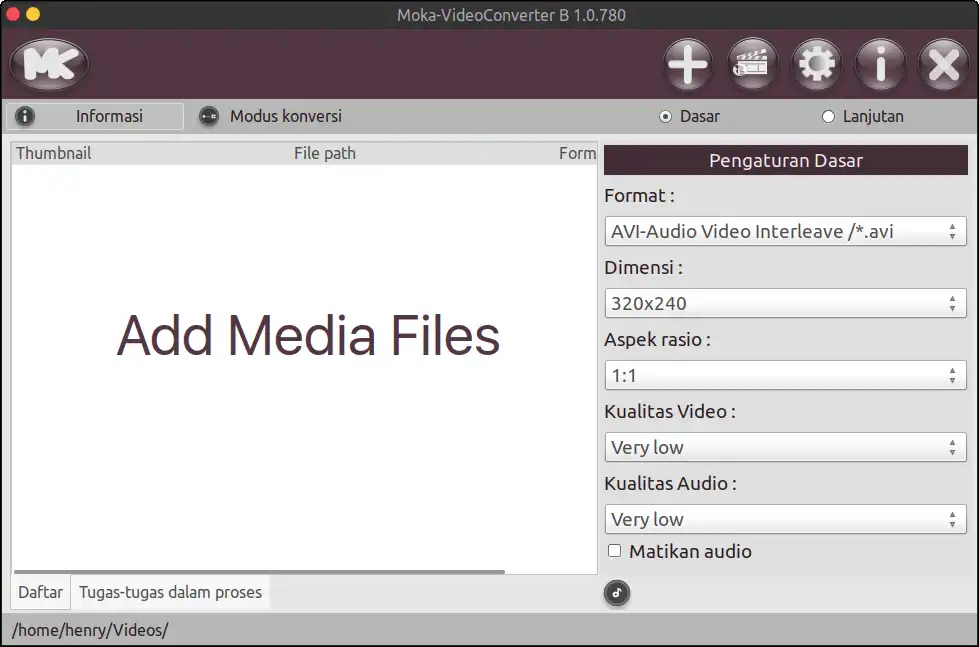Click the Thumbnail column header
Screen dimensions: 979x647
click(54, 154)
